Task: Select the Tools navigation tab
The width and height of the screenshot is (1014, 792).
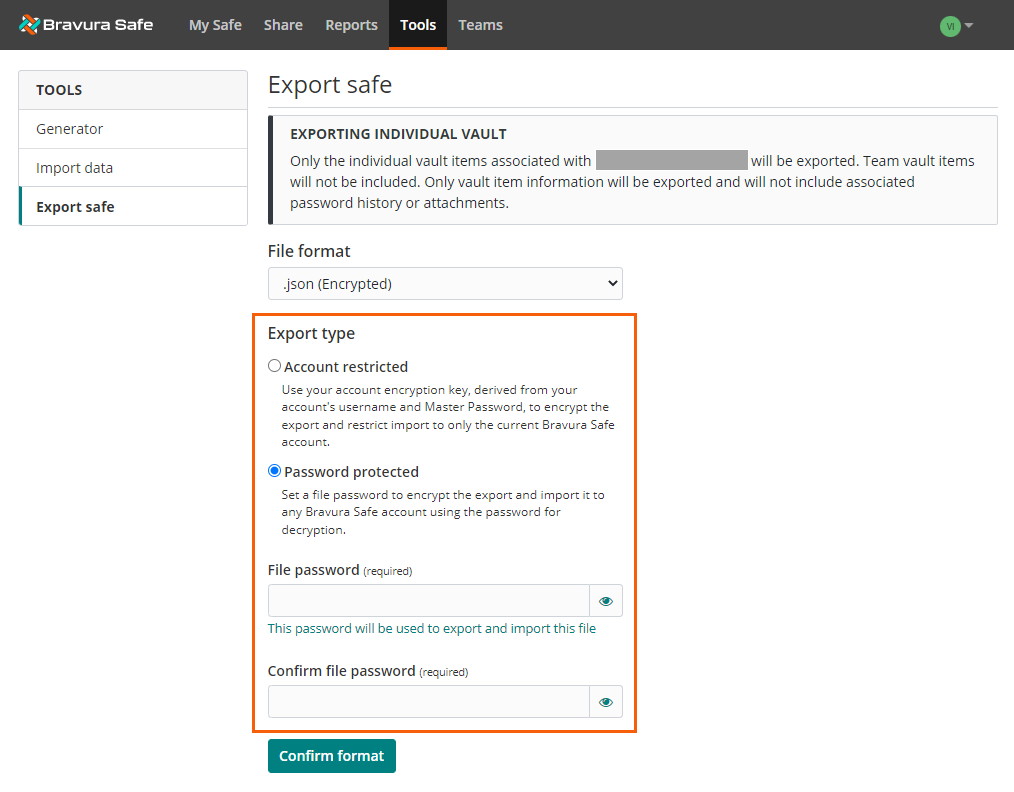Action: pyautogui.click(x=417, y=25)
